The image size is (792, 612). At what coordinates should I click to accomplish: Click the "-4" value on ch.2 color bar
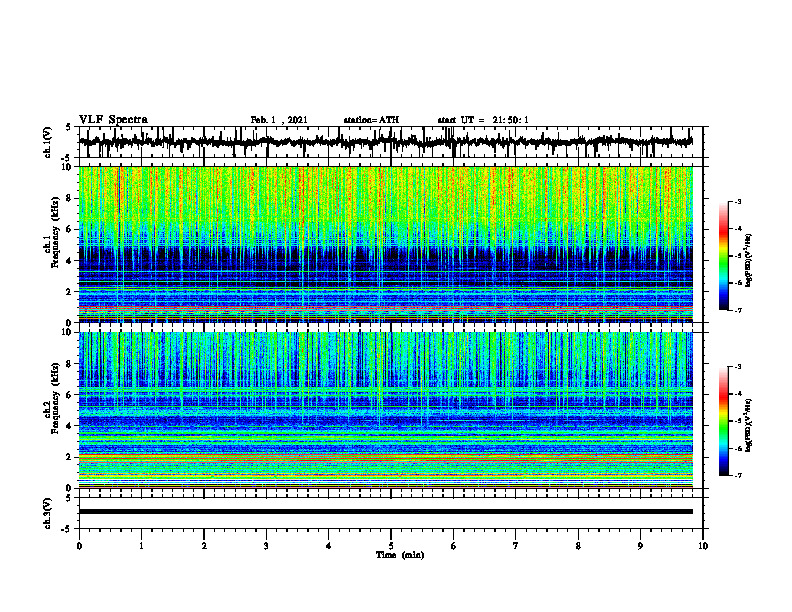[738, 394]
